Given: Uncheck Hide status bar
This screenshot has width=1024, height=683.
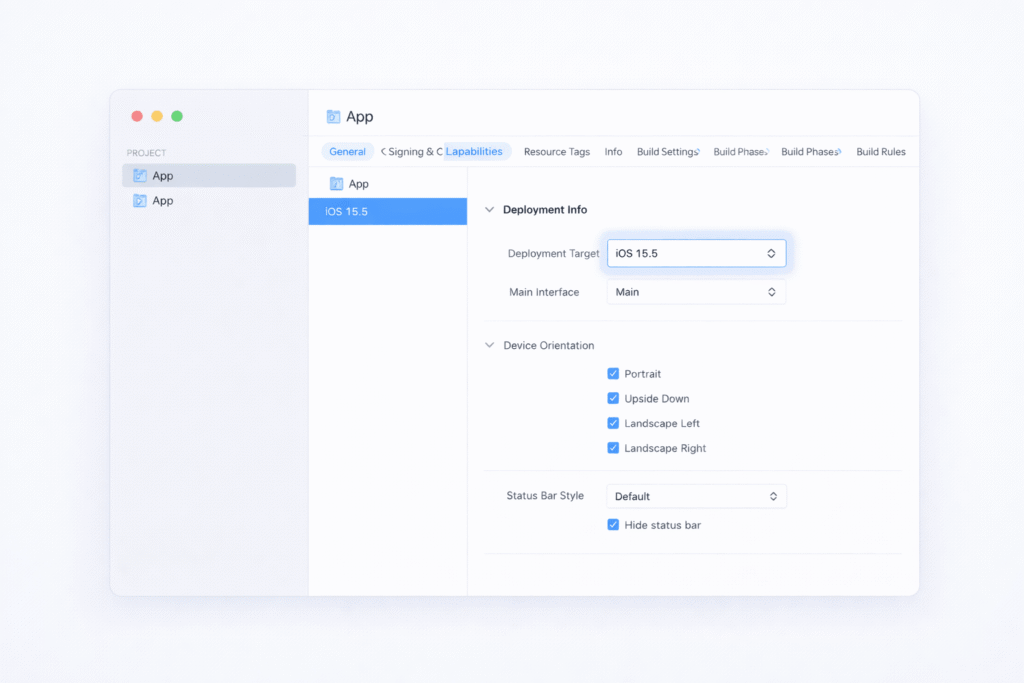Looking at the screenshot, I should [x=613, y=524].
